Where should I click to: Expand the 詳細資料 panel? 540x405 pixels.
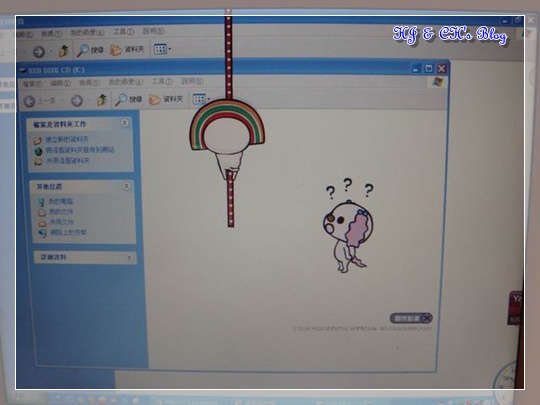click(x=129, y=257)
